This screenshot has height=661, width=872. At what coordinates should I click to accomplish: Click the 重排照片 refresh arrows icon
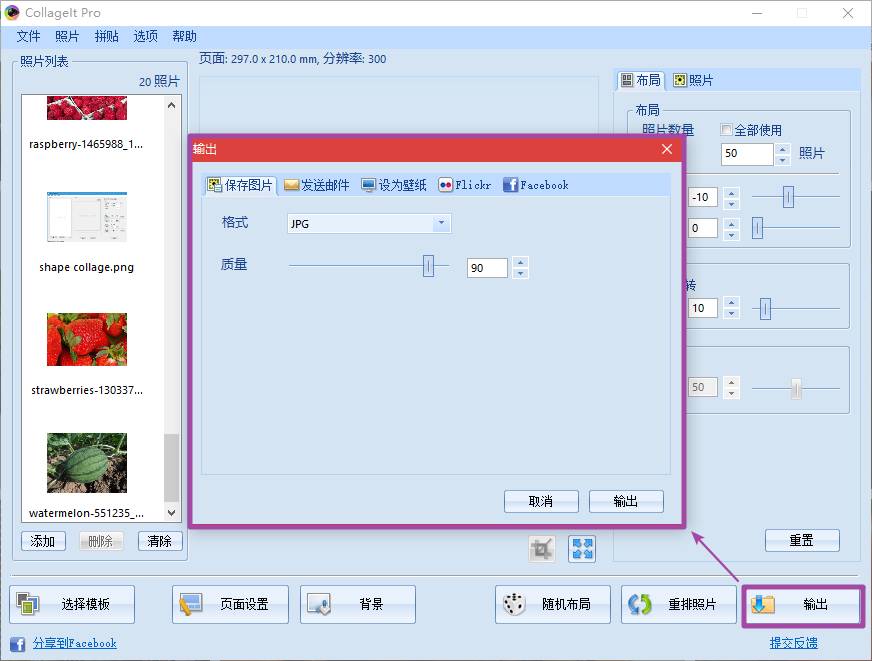[640, 604]
